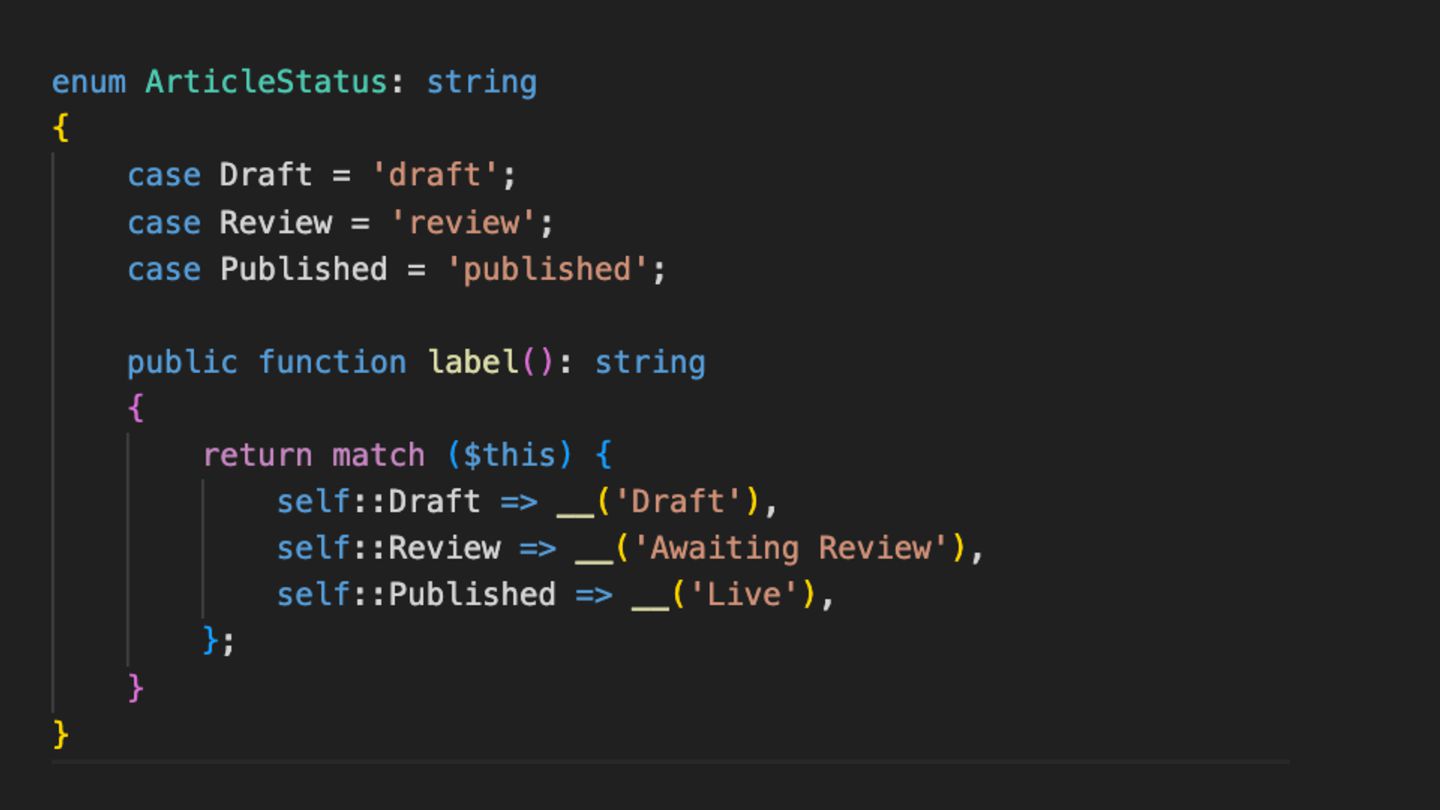The height and width of the screenshot is (810, 1440).
Task: Click the 'draft' string literal
Action: 435,175
